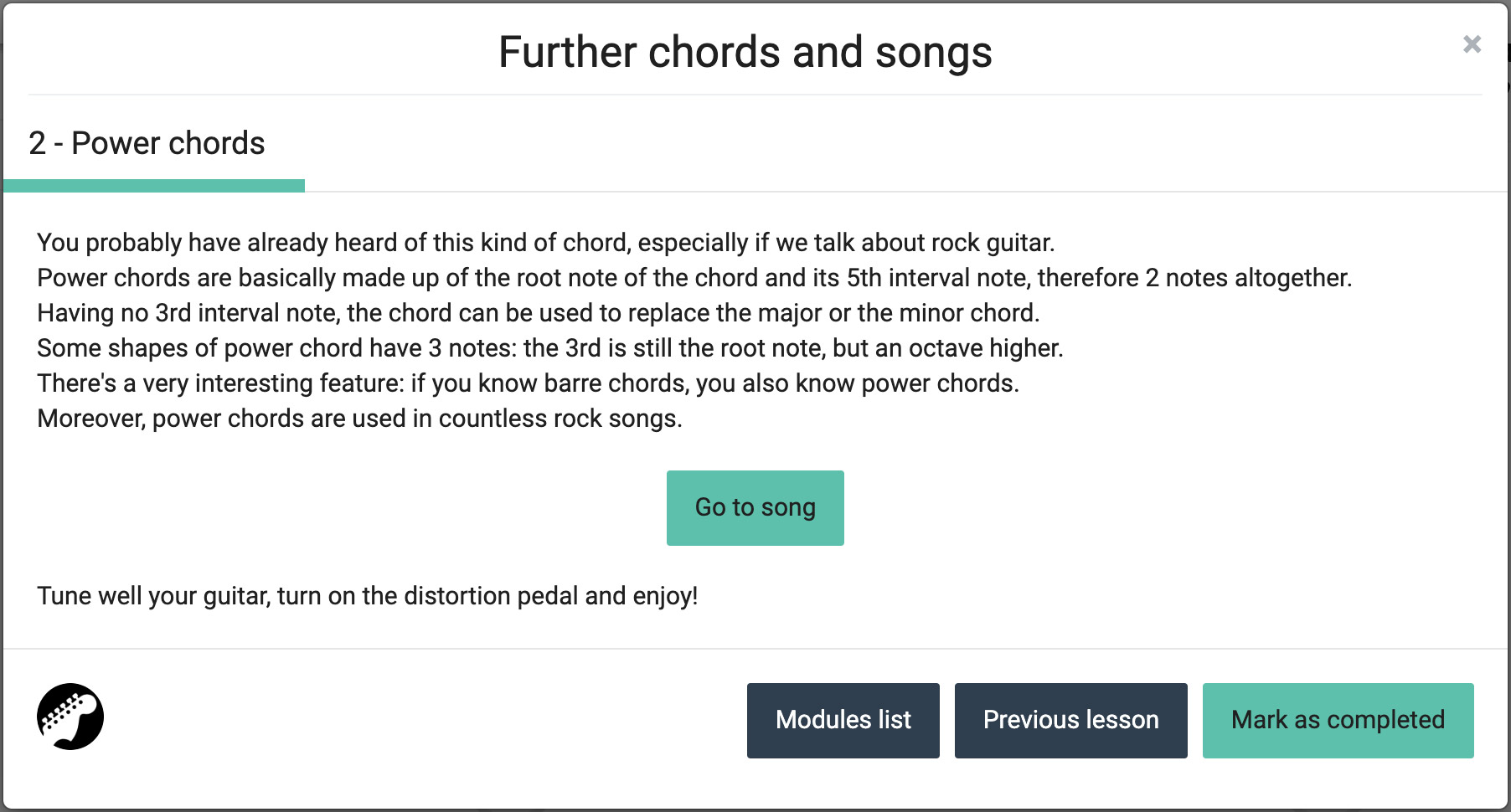Viewport: 1511px width, 812px height.
Task: Select the '2 - Power chords' lesson heading
Action: 147,144
